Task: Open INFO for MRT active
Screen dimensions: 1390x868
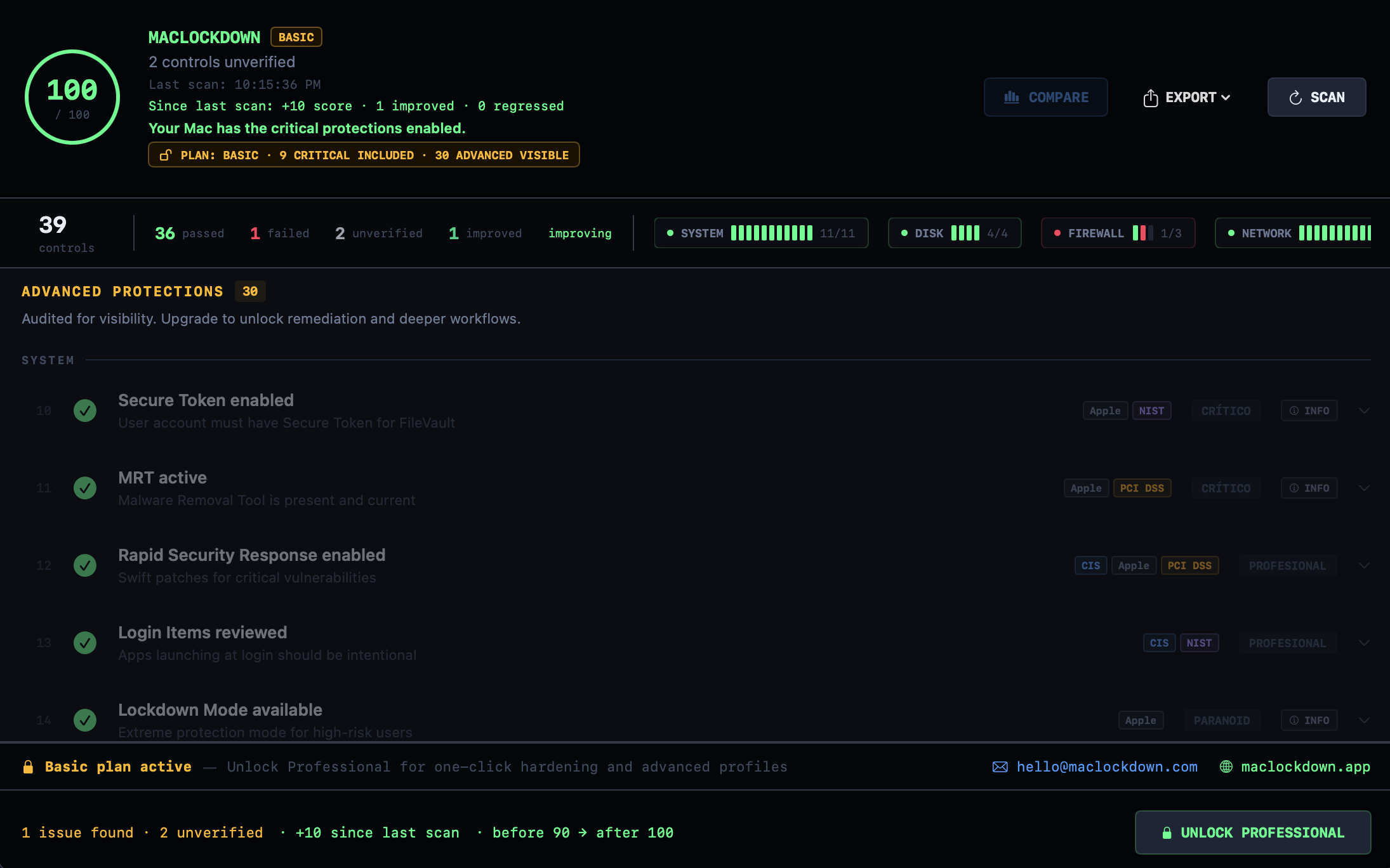Action: click(1309, 488)
